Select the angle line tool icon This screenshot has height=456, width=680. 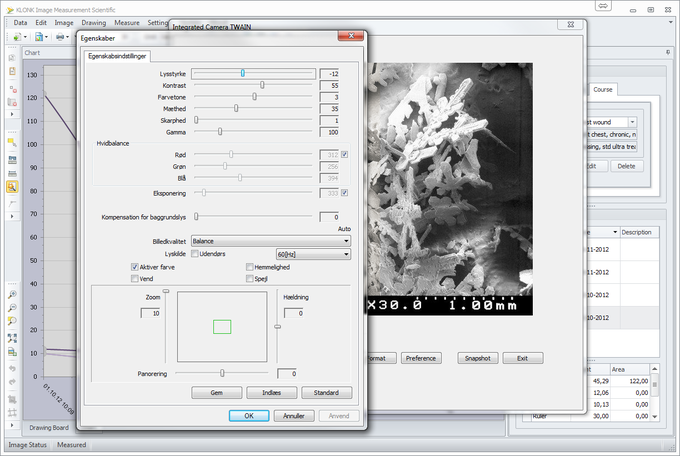coord(12,203)
